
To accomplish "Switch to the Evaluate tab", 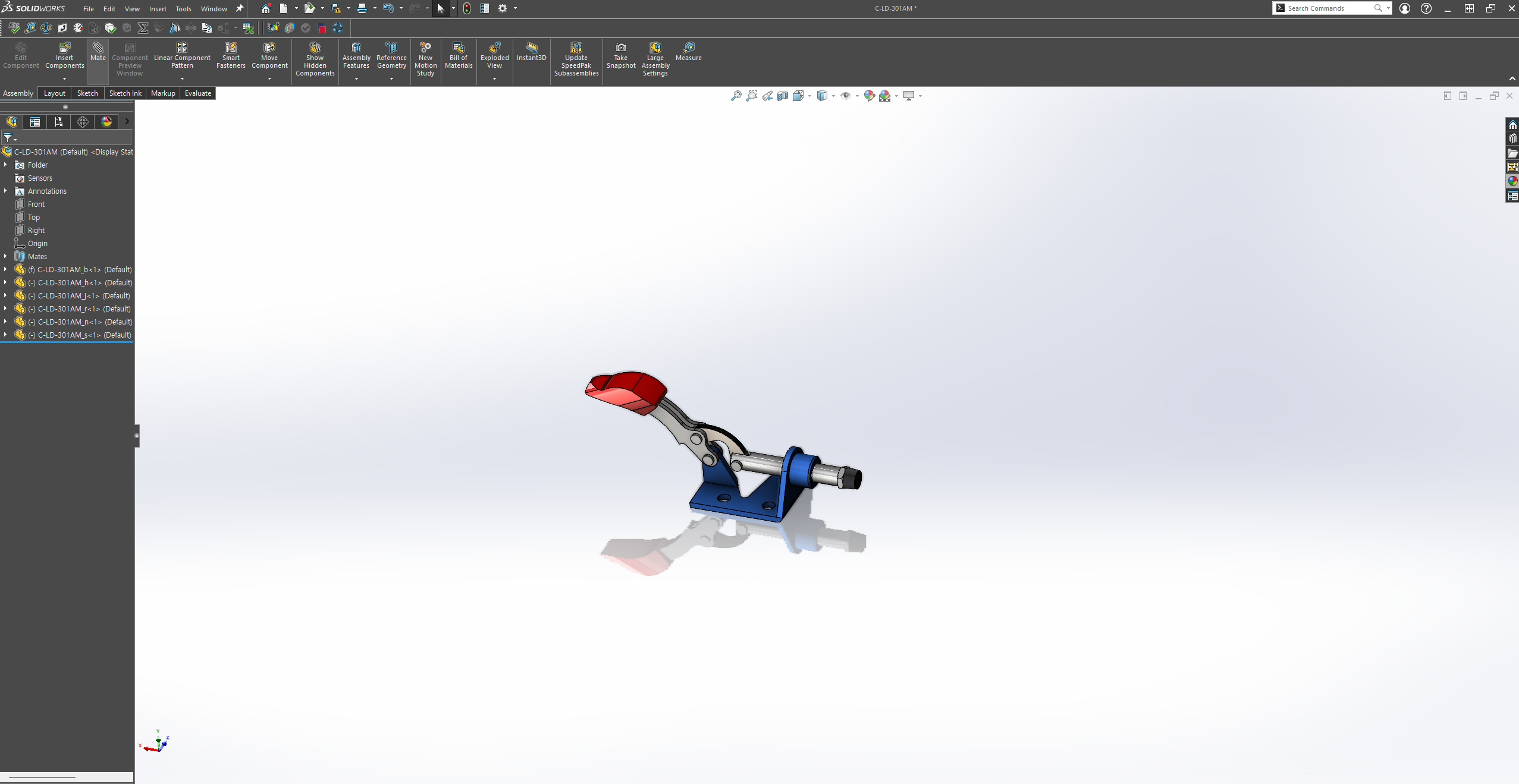I will [x=197, y=93].
